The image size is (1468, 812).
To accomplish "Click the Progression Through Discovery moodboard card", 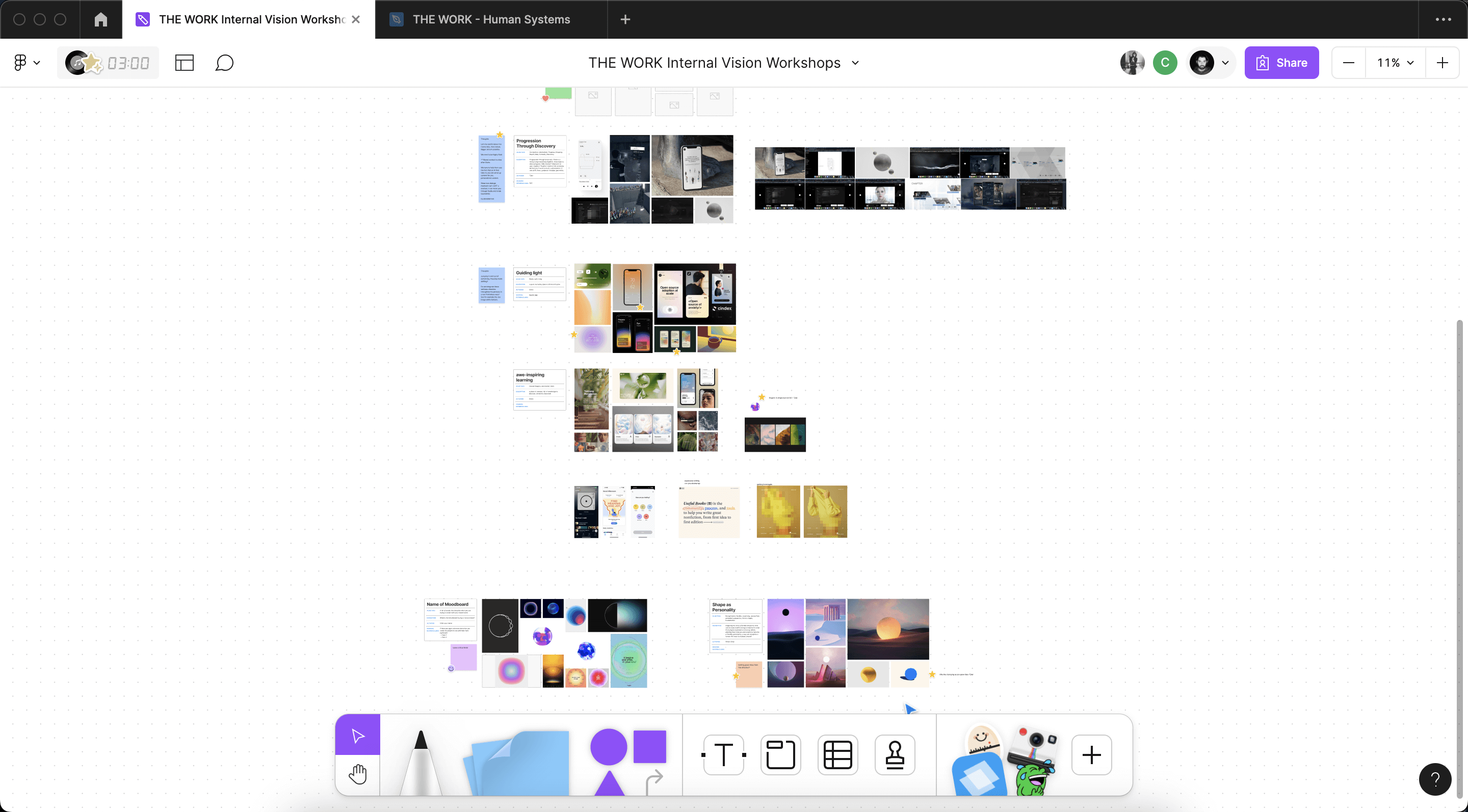I will coord(540,161).
